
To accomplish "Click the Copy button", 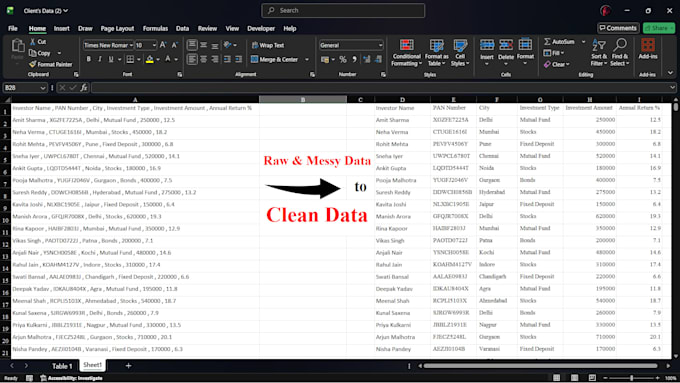I will (40, 53).
